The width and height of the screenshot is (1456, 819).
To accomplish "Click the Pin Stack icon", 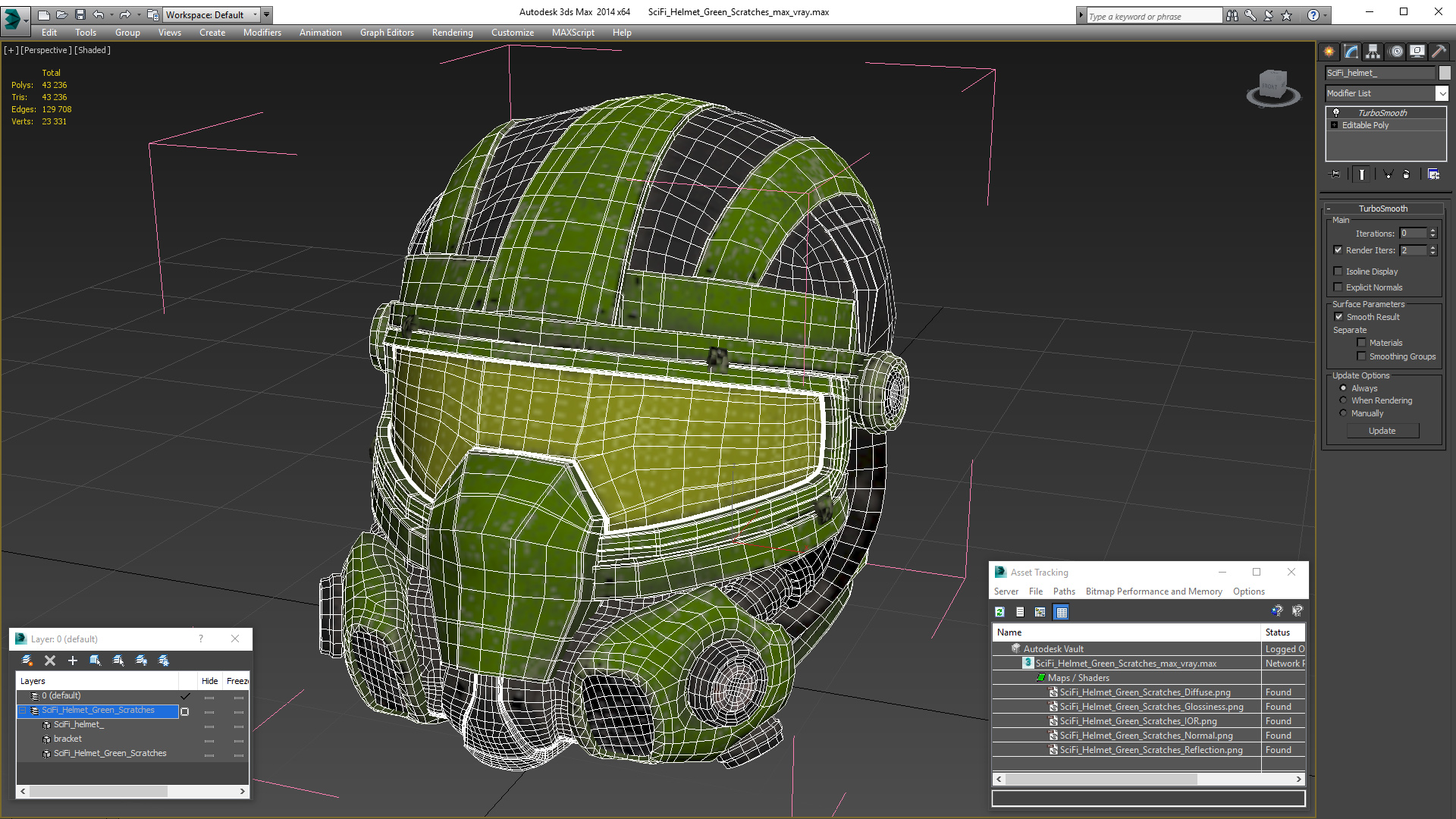I will [x=1335, y=174].
